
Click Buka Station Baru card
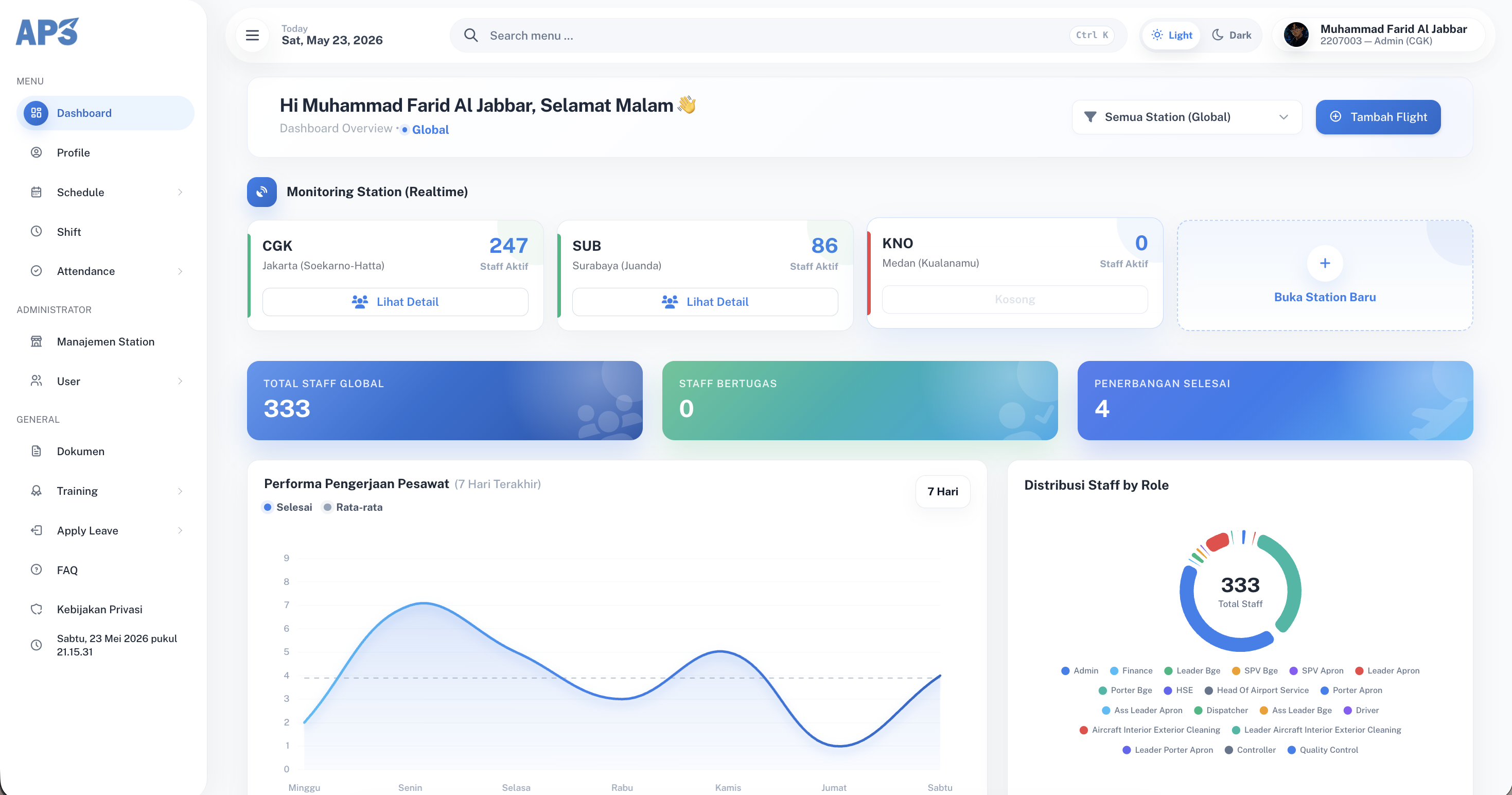coord(1325,275)
